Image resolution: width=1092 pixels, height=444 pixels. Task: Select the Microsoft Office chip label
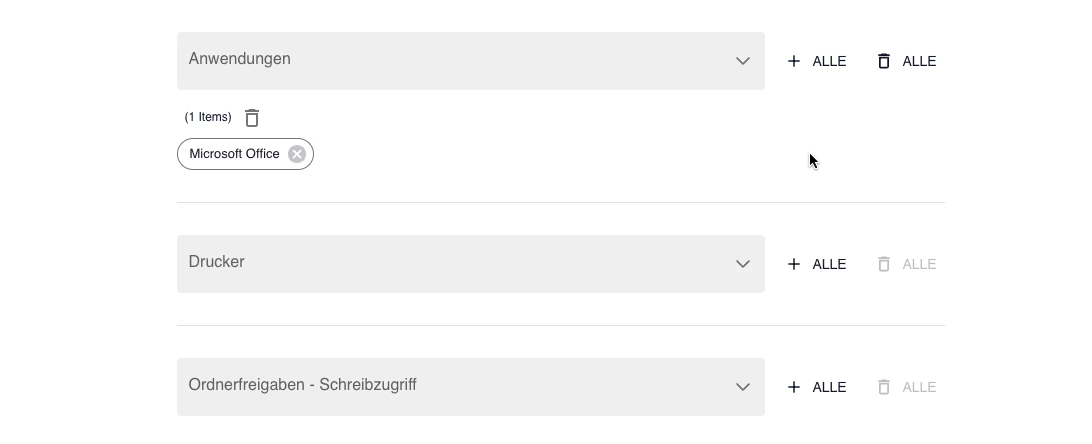[x=234, y=154]
